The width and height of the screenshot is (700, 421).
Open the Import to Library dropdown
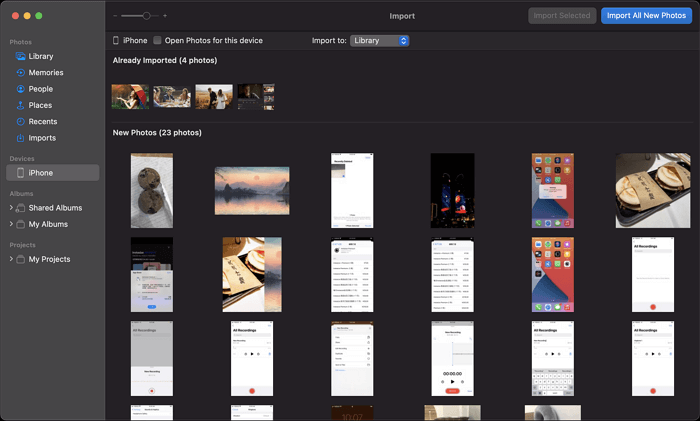click(379, 41)
